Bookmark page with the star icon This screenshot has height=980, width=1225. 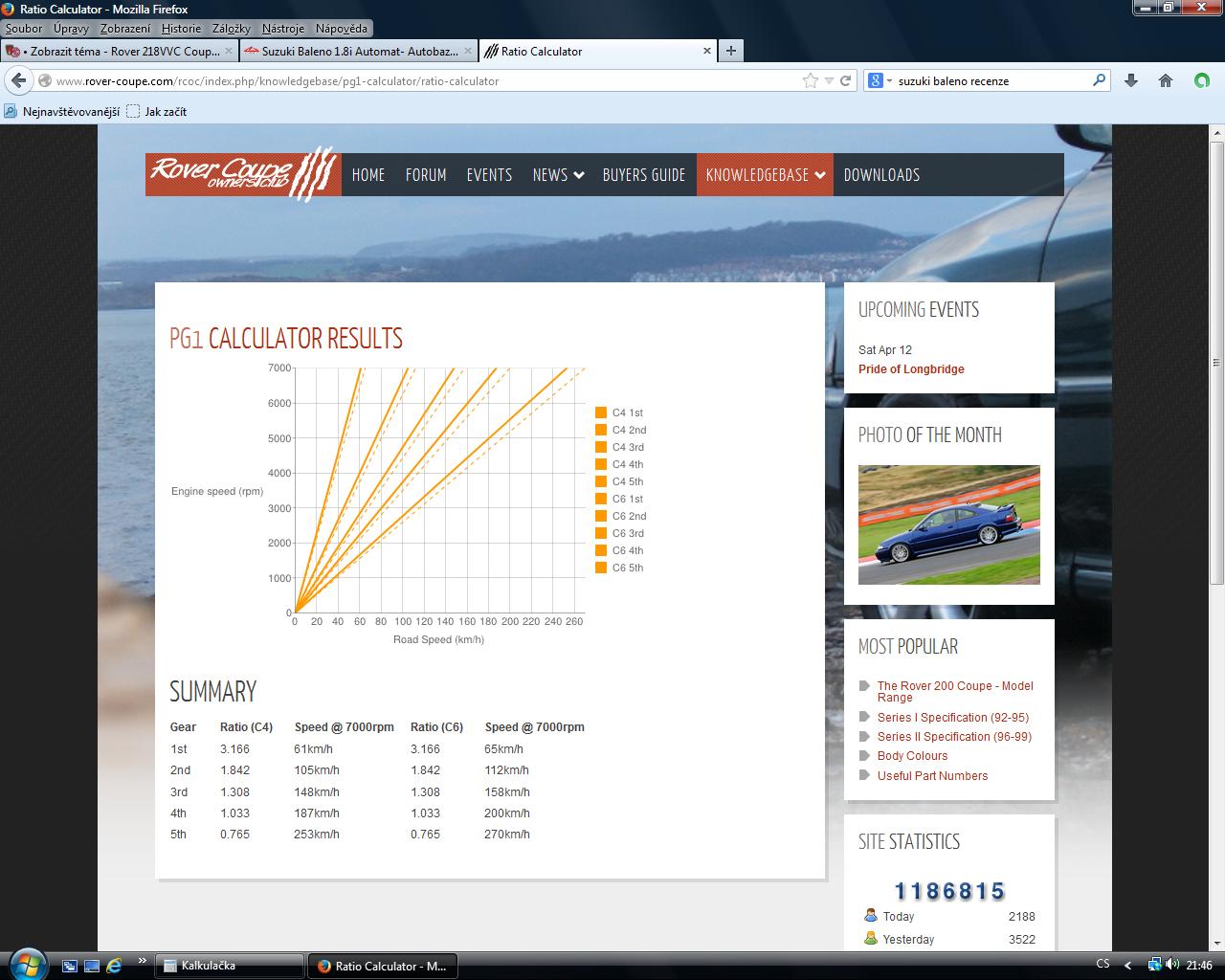(811, 81)
